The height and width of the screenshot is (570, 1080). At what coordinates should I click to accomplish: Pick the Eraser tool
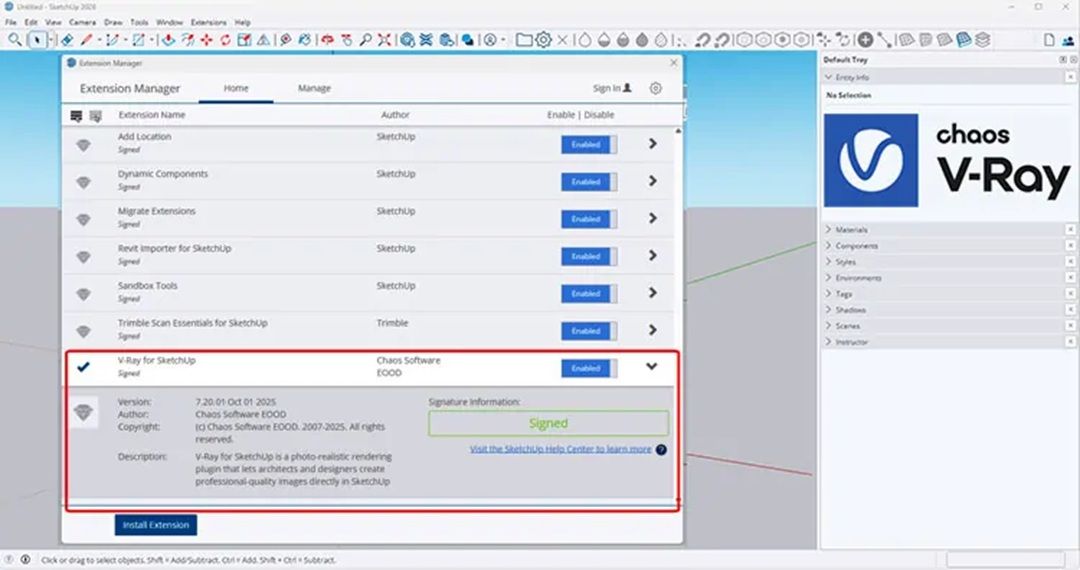[67, 40]
